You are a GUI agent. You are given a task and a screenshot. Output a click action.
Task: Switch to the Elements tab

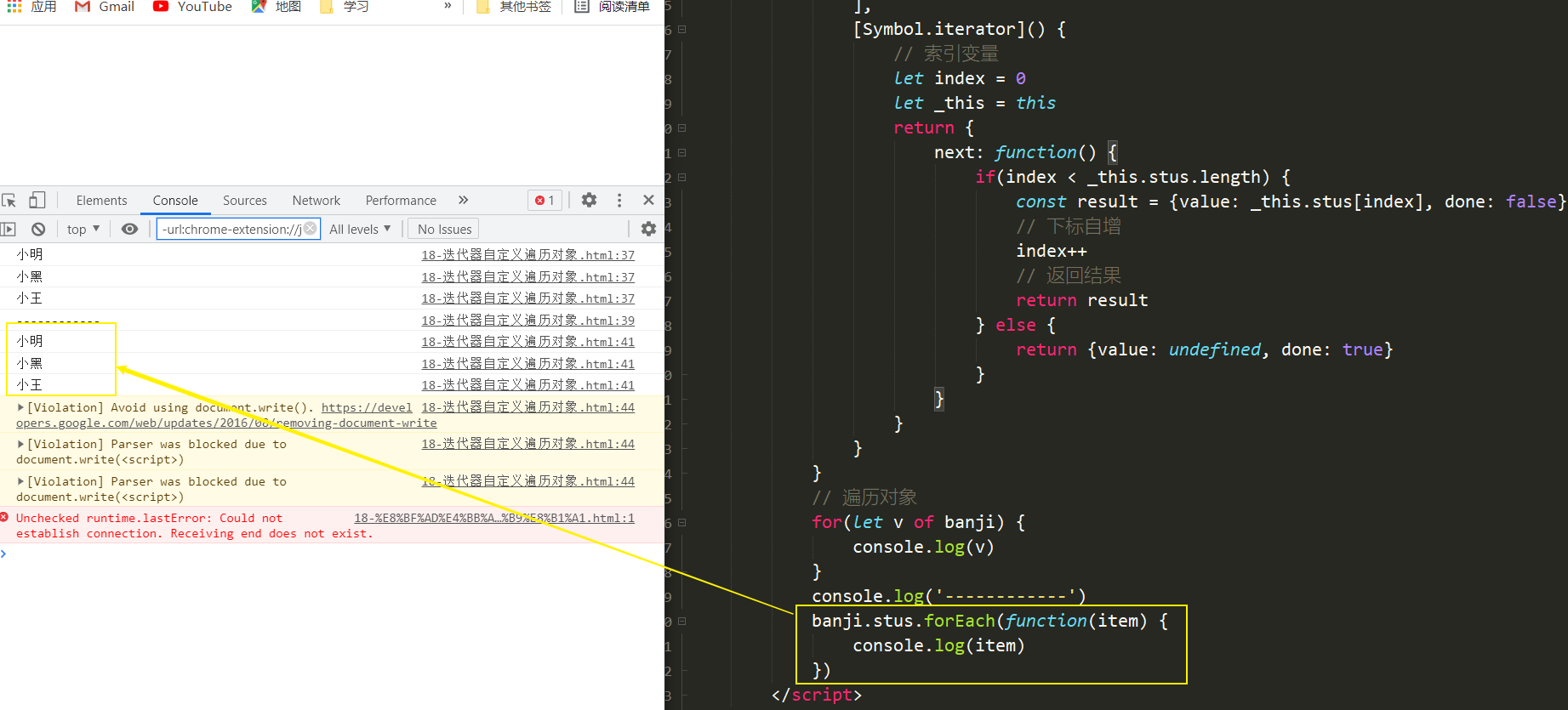tap(101, 201)
